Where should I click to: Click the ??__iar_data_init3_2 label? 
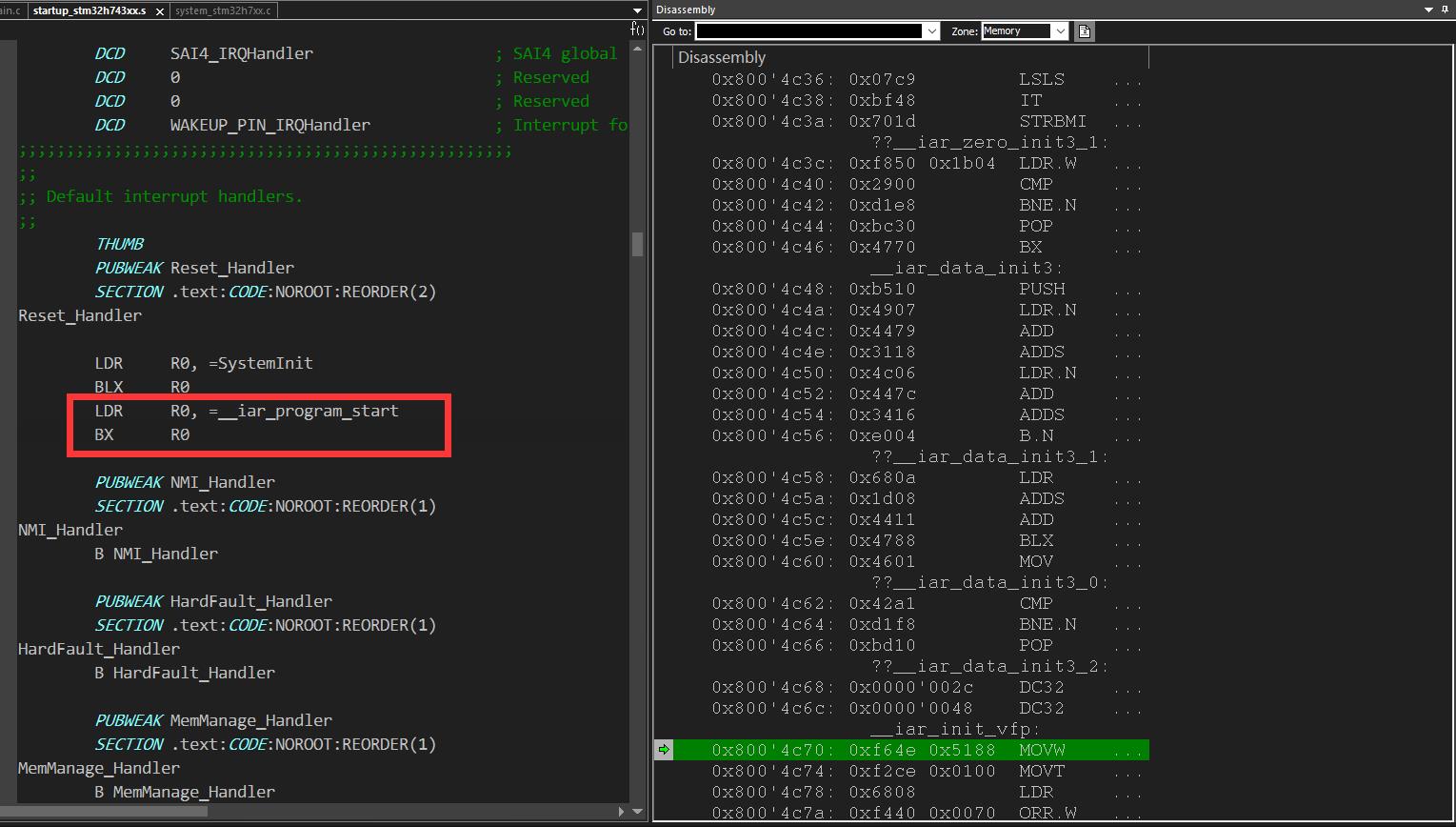990,666
